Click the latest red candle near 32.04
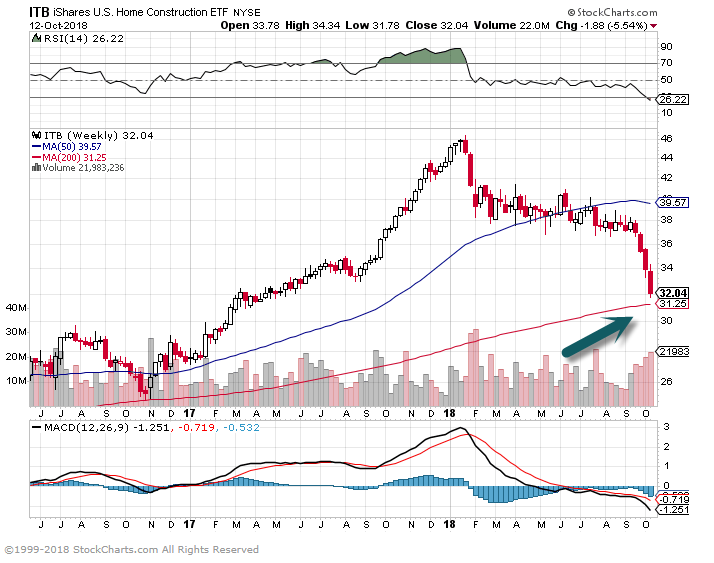714x563 pixels. point(651,282)
